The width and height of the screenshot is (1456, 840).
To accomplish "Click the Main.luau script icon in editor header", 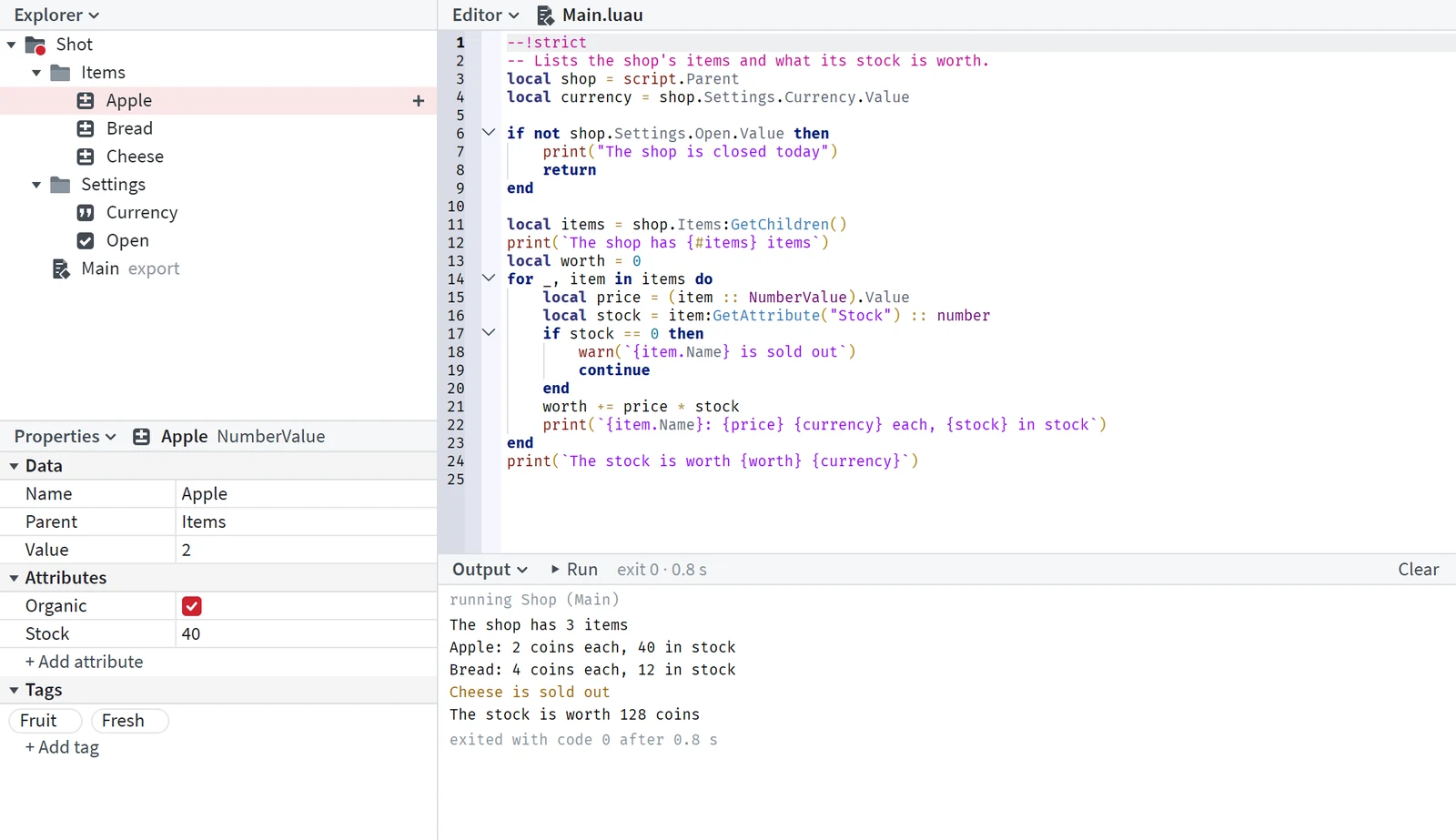I will point(545,15).
